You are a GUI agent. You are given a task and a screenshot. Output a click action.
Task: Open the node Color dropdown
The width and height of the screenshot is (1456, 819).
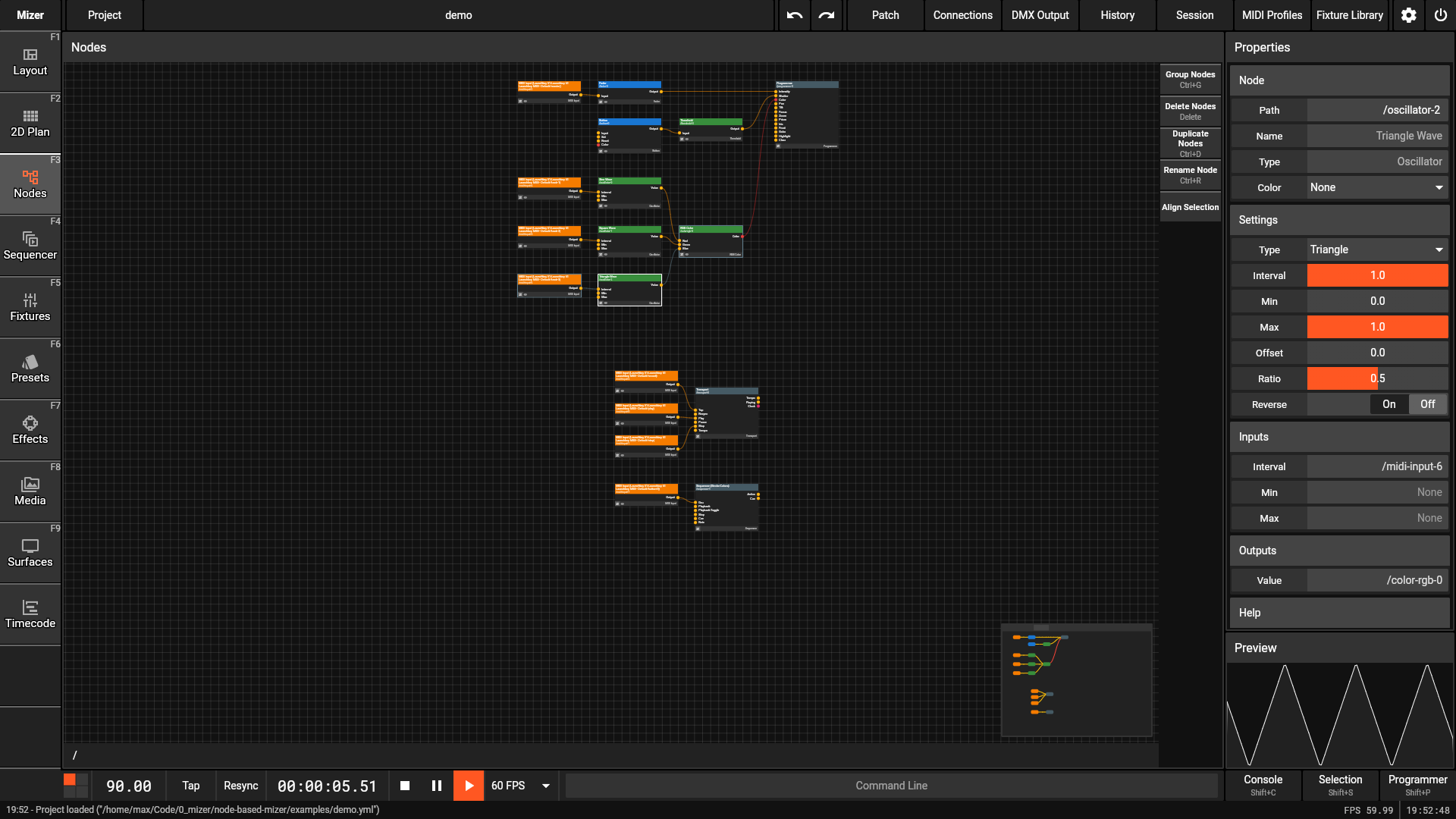pyautogui.click(x=1376, y=187)
